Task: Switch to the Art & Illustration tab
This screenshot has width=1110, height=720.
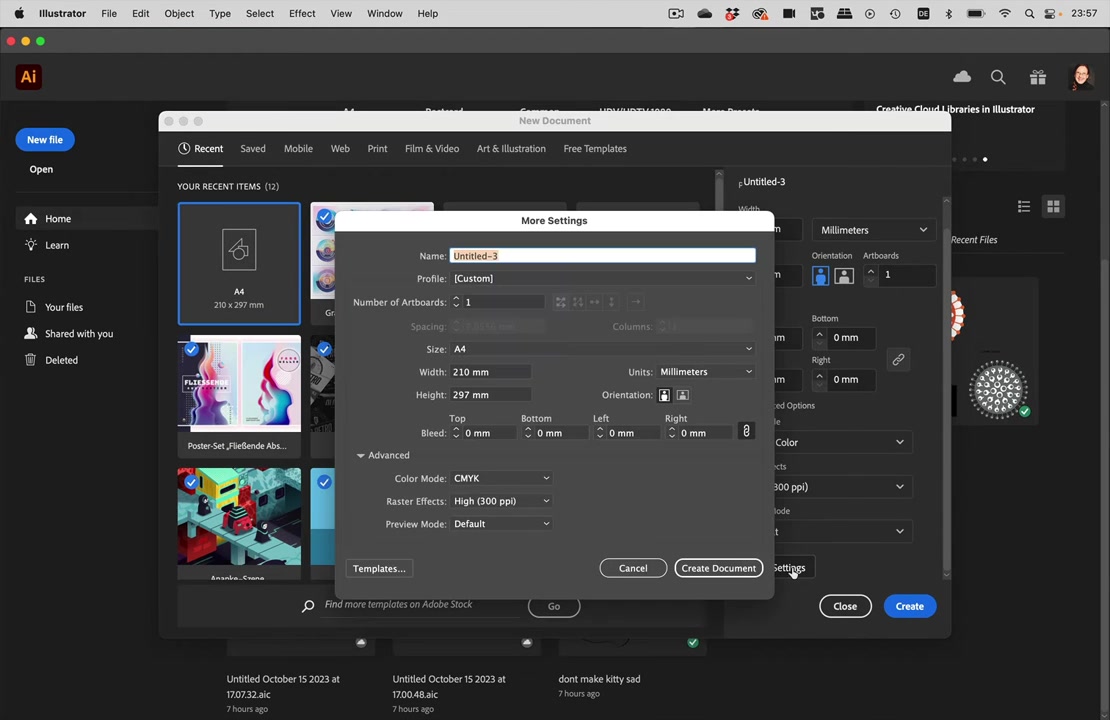Action: click(511, 149)
